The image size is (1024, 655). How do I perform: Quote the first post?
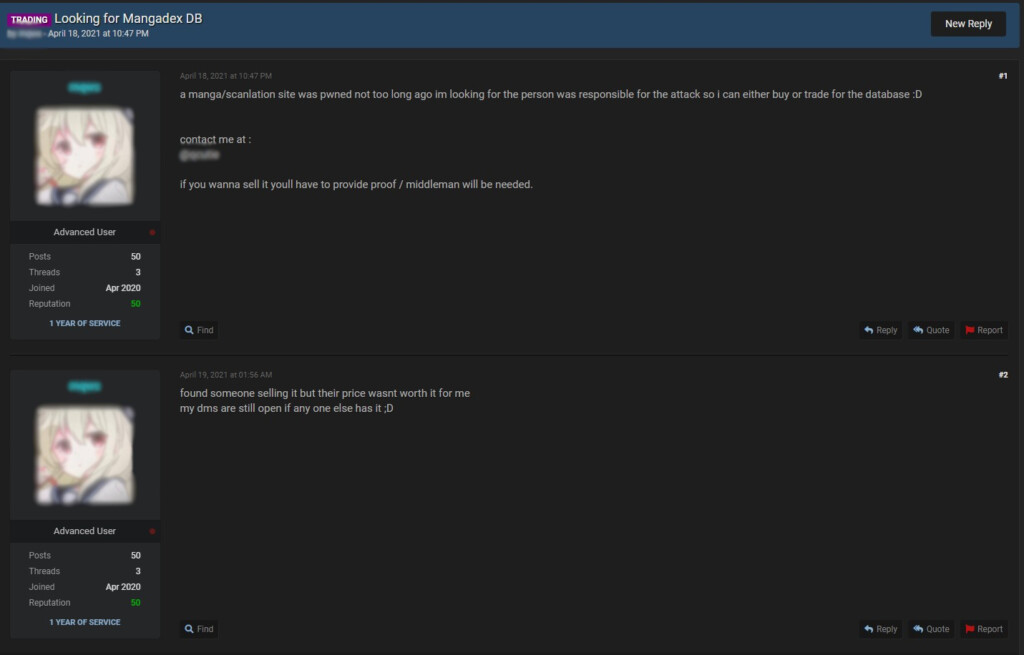[x=931, y=330]
